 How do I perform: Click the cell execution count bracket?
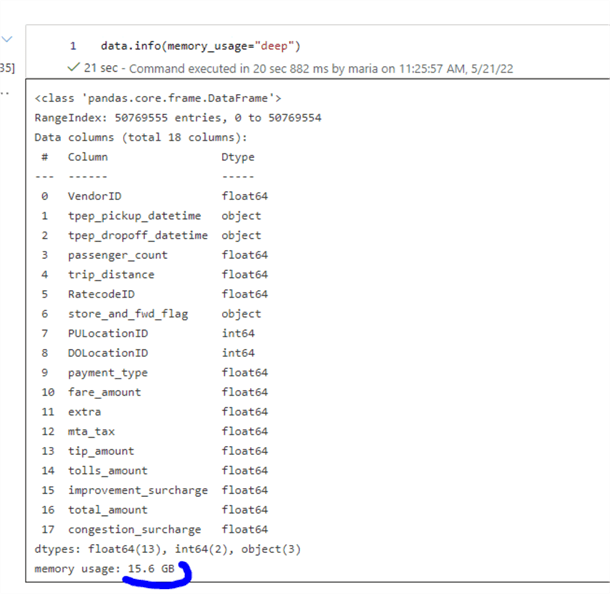pos(7,68)
